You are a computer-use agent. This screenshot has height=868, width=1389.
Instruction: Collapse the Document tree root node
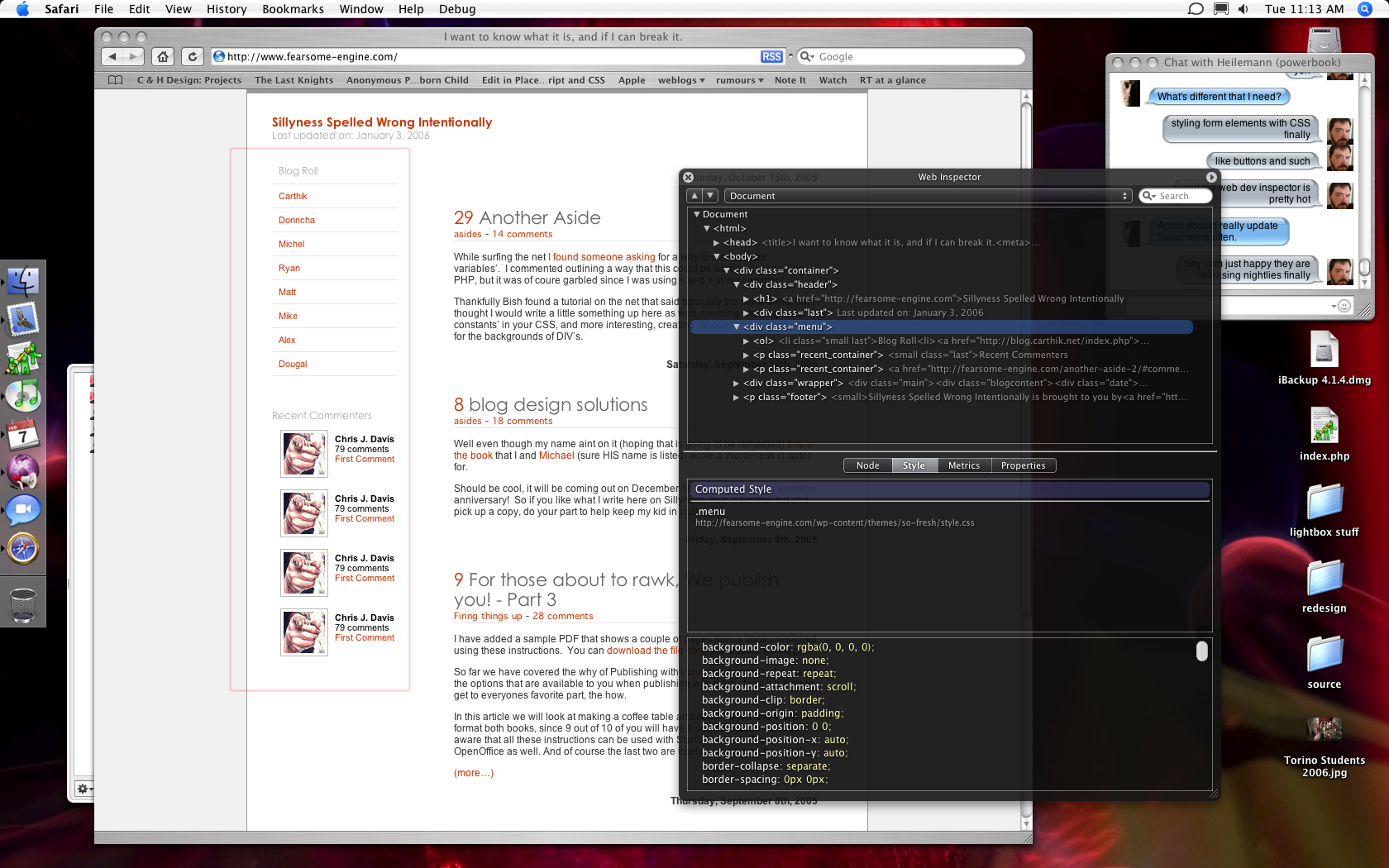pos(697,214)
